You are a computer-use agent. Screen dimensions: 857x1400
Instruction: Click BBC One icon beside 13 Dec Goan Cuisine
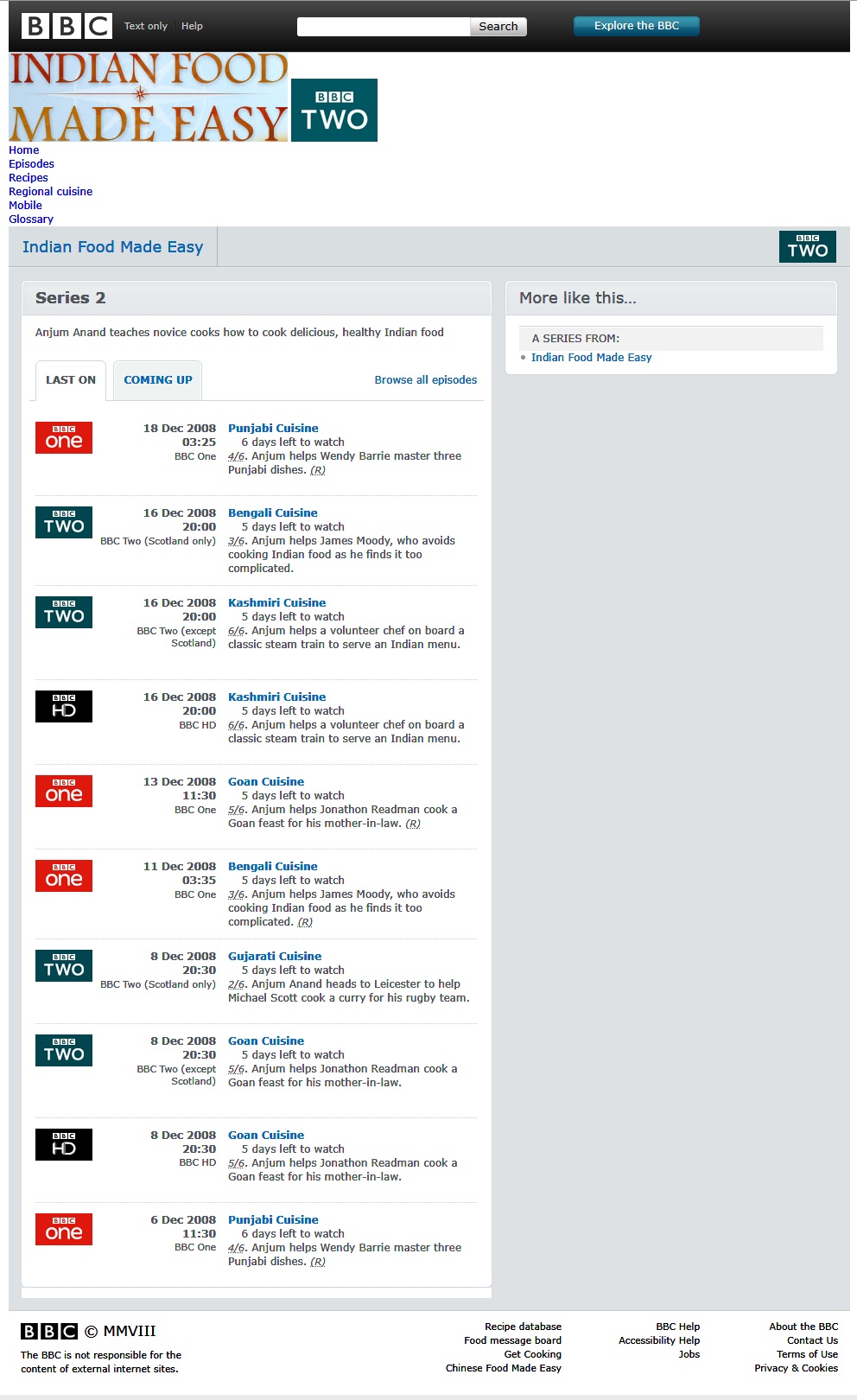pyautogui.click(x=64, y=791)
